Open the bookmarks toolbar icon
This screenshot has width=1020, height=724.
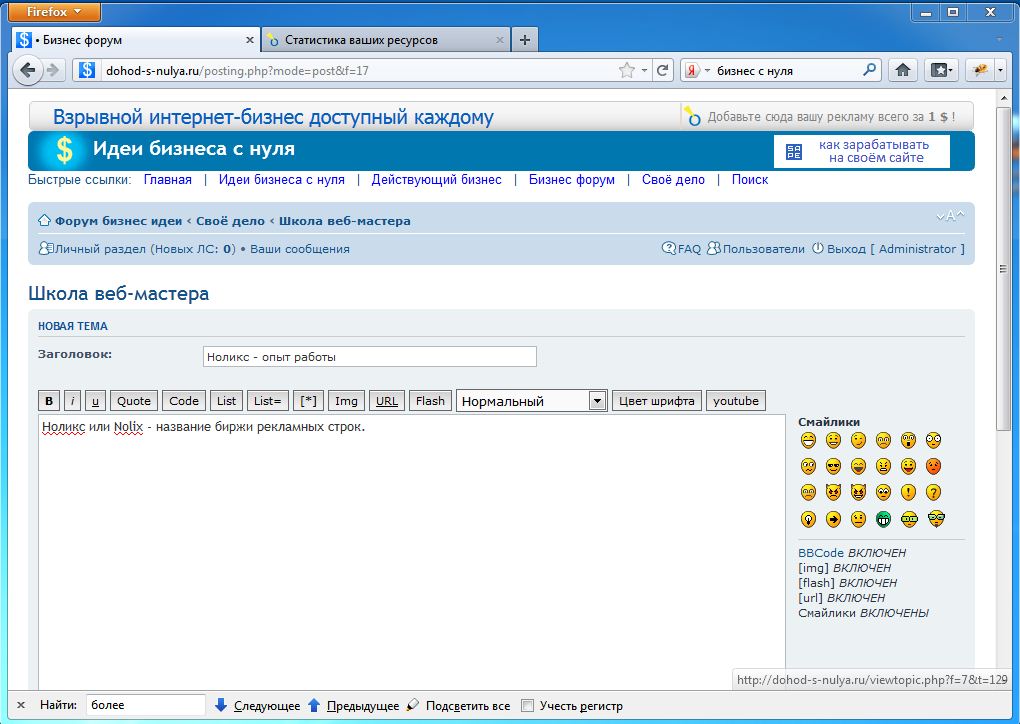(x=941, y=70)
